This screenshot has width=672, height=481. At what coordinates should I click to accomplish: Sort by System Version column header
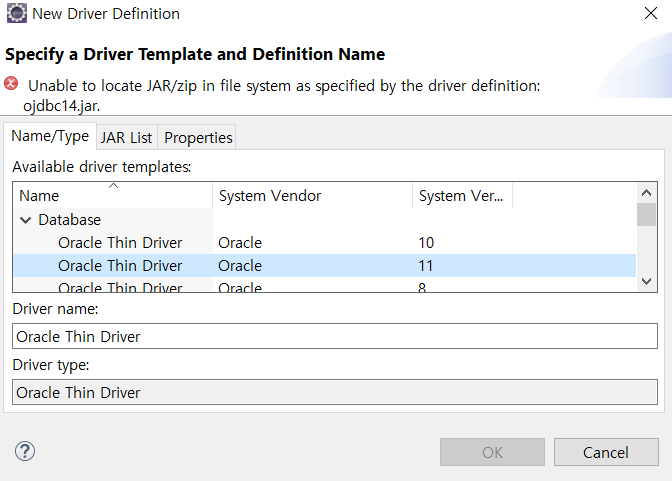pyautogui.click(x=462, y=195)
